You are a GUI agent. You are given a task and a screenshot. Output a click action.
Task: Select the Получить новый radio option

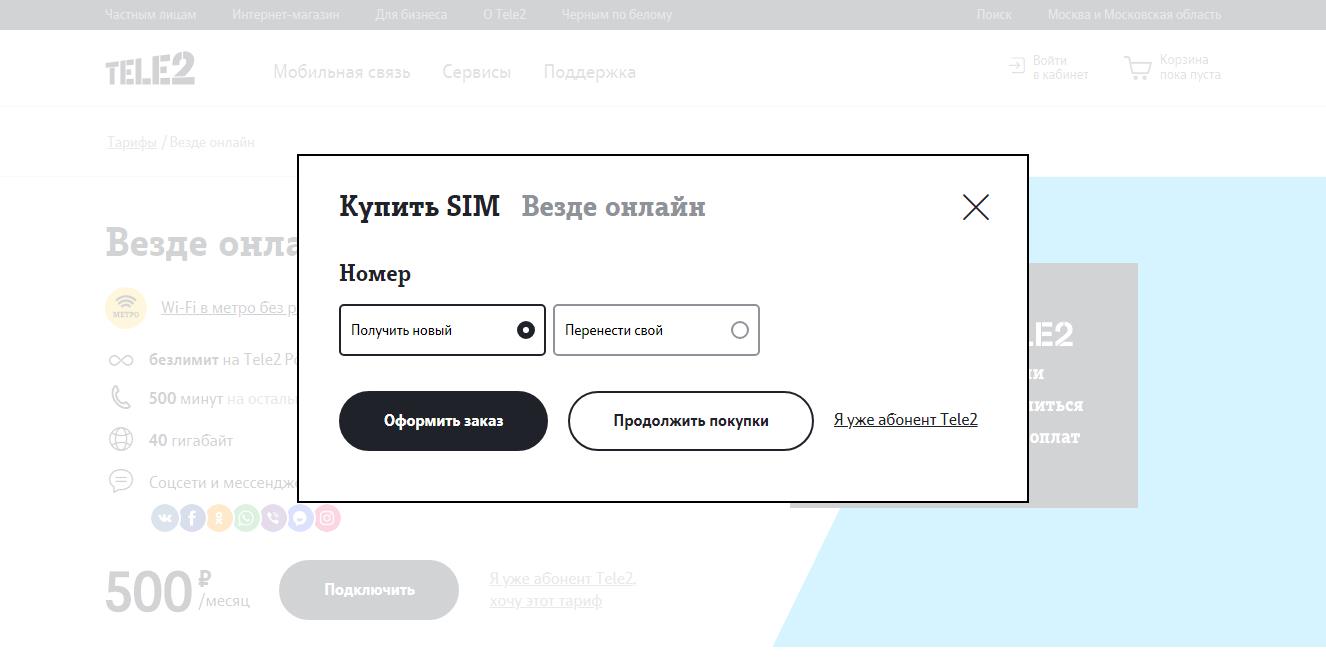pyautogui.click(x=442, y=330)
